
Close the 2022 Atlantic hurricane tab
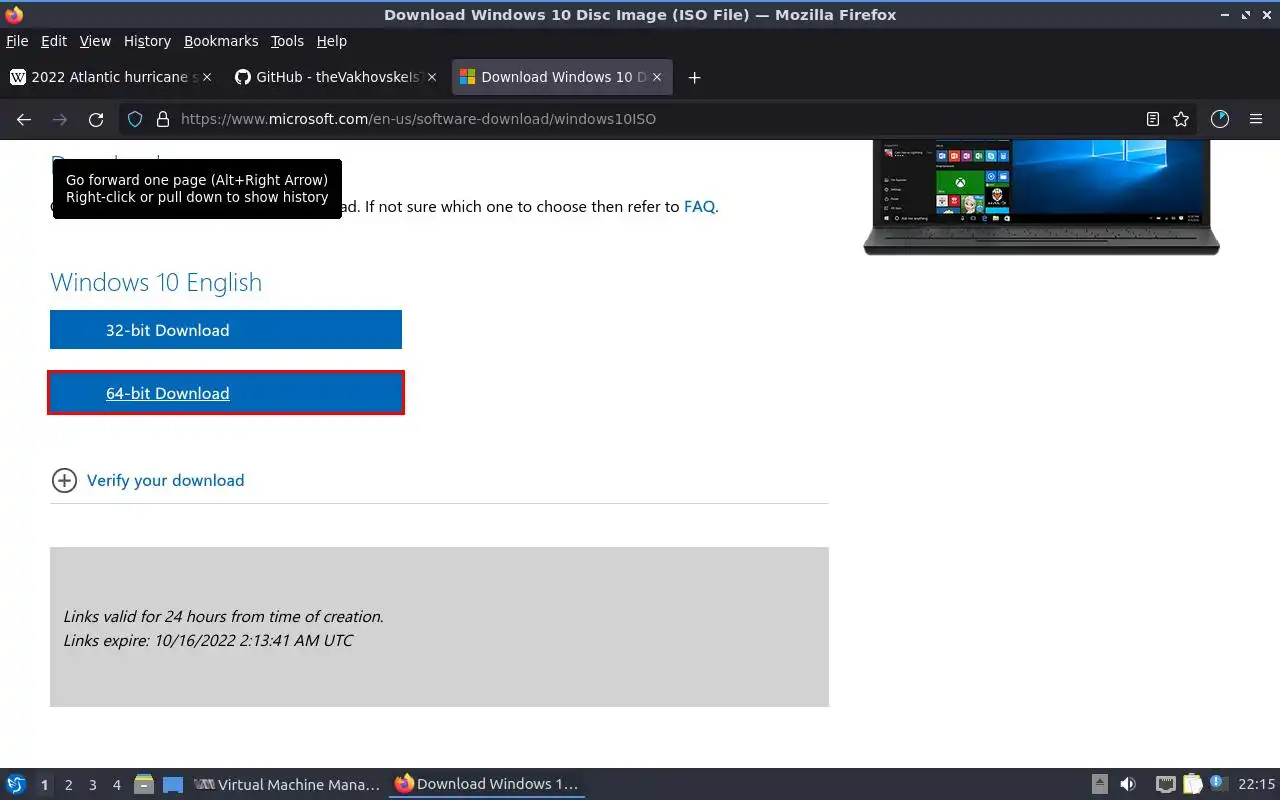click(207, 77)
